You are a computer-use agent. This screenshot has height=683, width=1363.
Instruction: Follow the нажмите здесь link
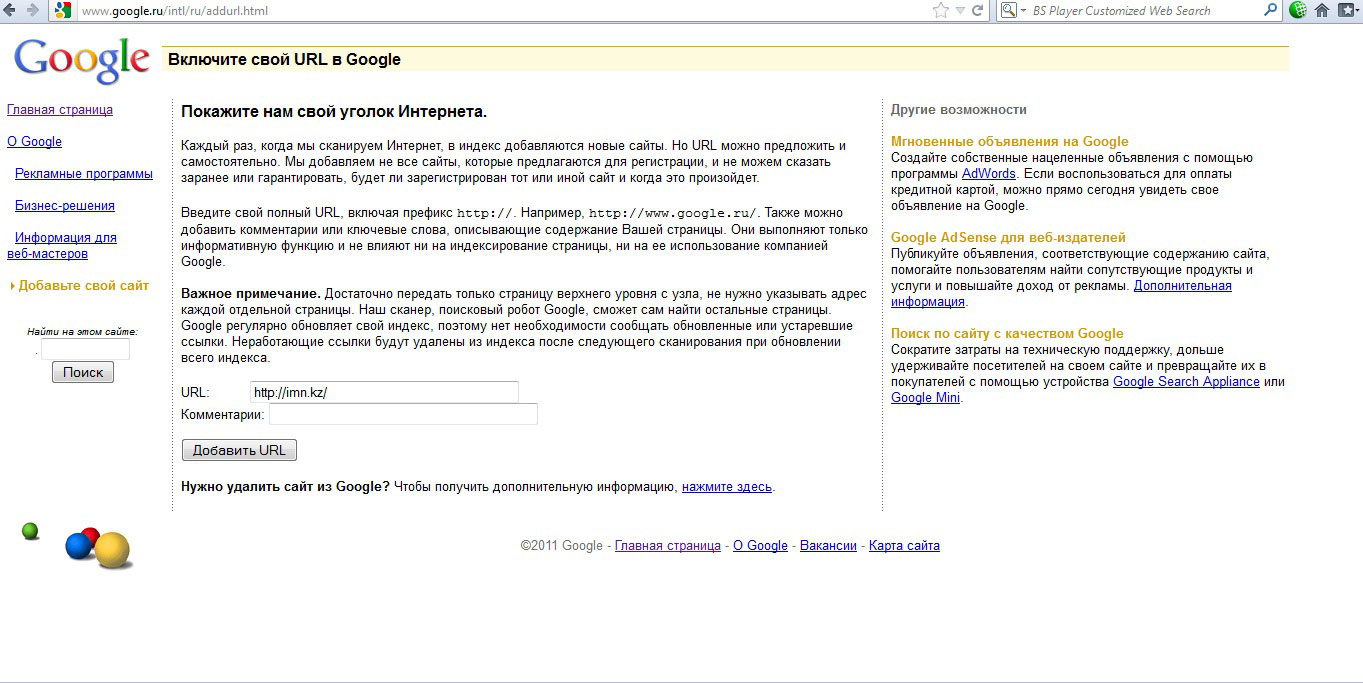point(727,487)
